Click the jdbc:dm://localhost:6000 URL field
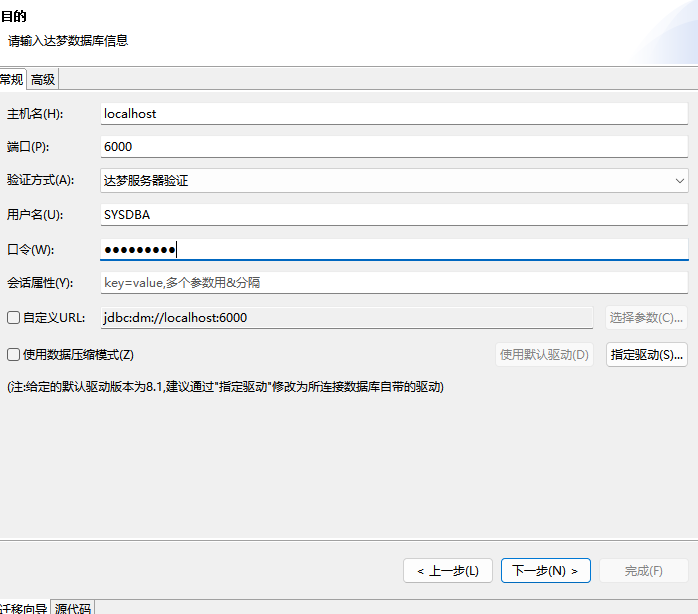 click(347, 318)
